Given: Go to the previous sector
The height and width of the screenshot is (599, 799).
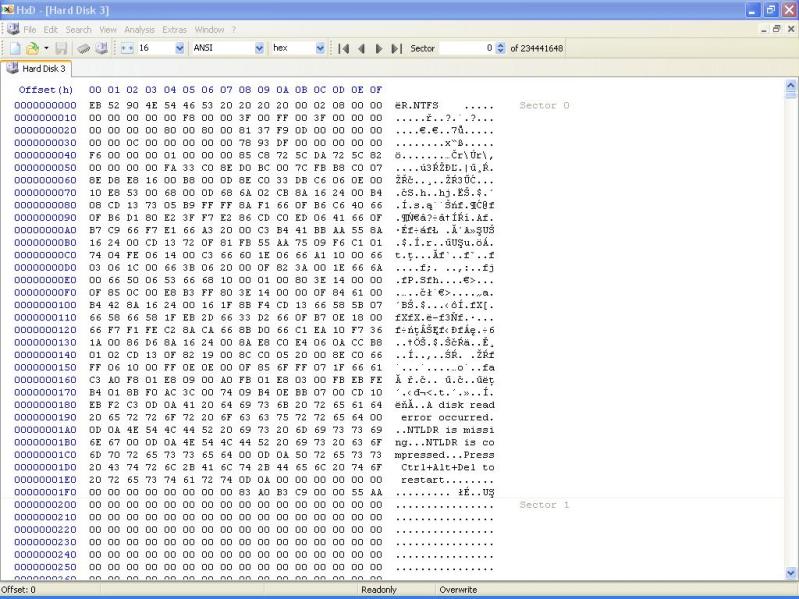Looking at the screenshot, I should (x=362, y=48).
